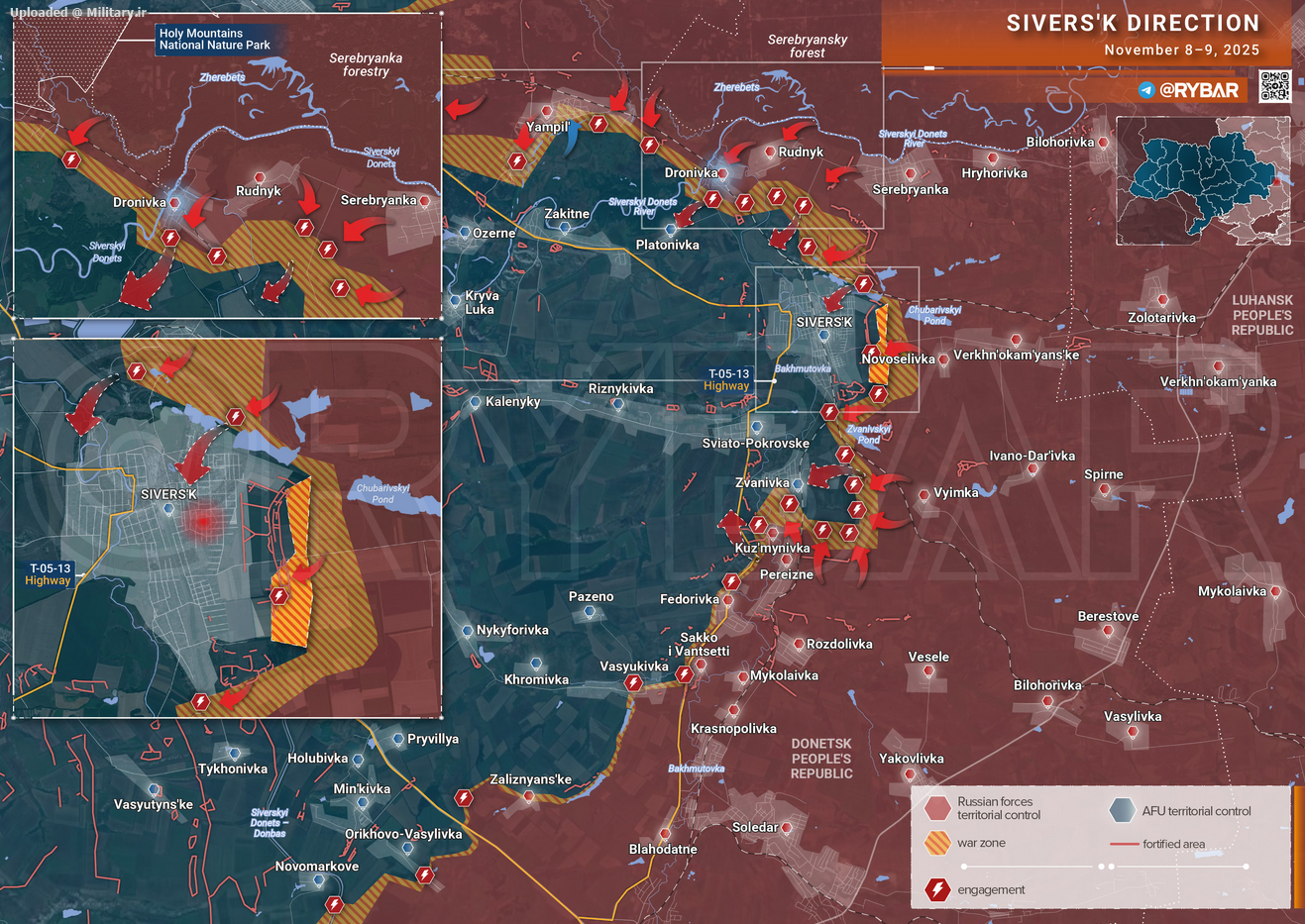Open the @RYBAR channel link
This screenshot has height=924, width=1305.
tap(1199, 90)
